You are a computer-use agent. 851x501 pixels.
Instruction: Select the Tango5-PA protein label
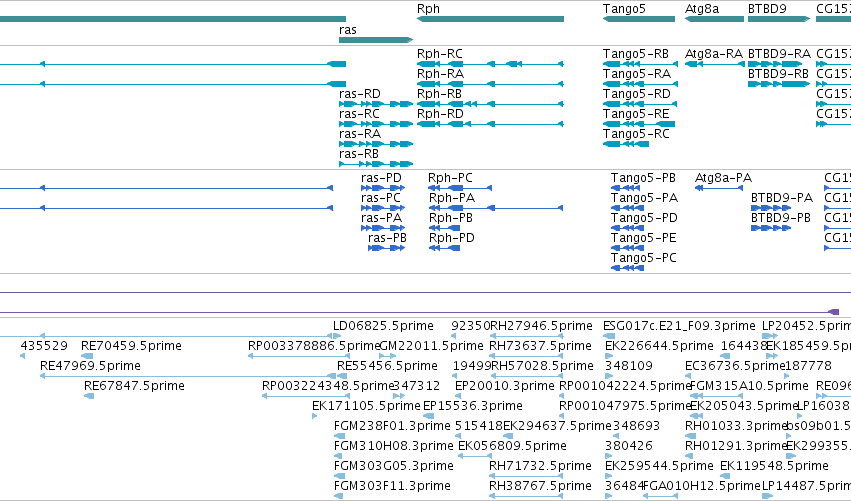click(x=644, y=198)
